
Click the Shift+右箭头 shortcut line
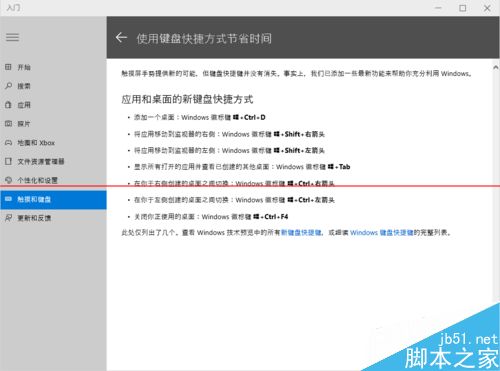[x=229, y=134]
